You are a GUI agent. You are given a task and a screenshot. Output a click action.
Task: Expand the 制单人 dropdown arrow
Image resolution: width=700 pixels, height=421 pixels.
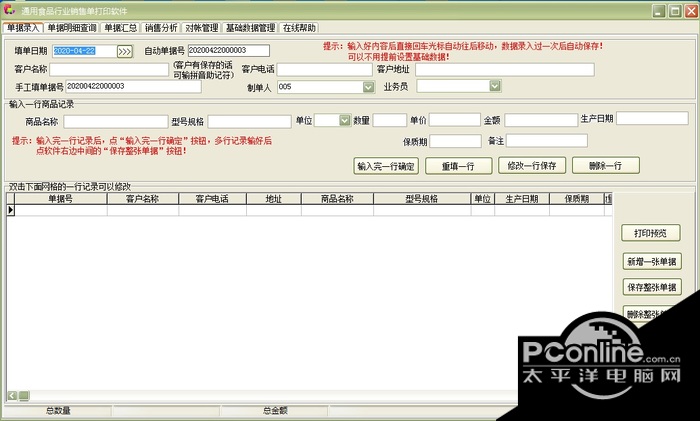click(x=368, y=87)
